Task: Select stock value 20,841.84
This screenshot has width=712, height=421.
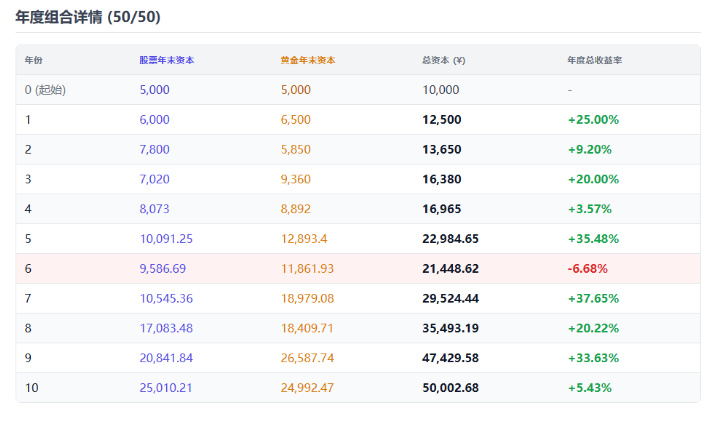Action: click(x=166, y=358)
